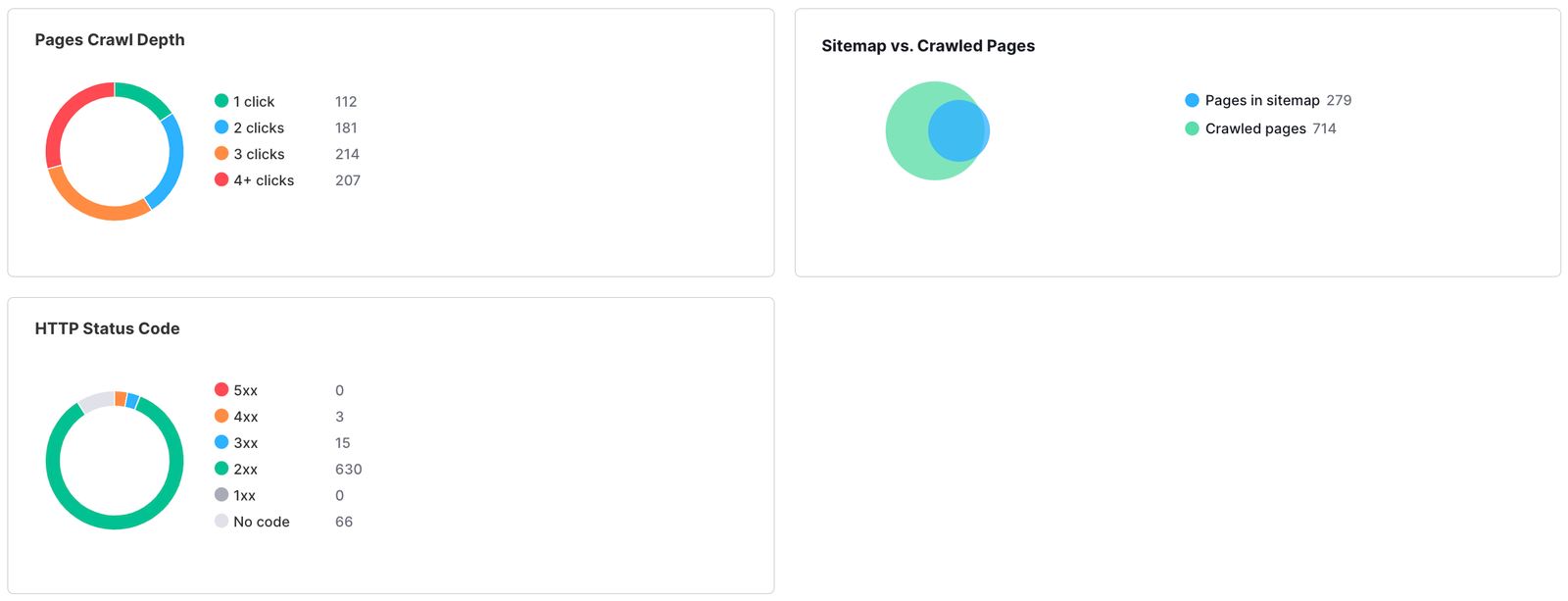Viewport: 1568px width, 601px height.
Task: Click the green 1 click legend dot
Action: 221,101
